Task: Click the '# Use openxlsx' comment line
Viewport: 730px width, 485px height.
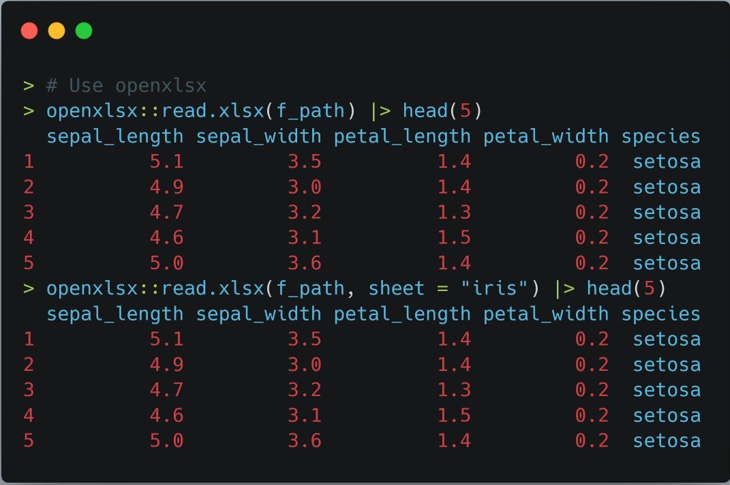Action: [x=126, y=86]
